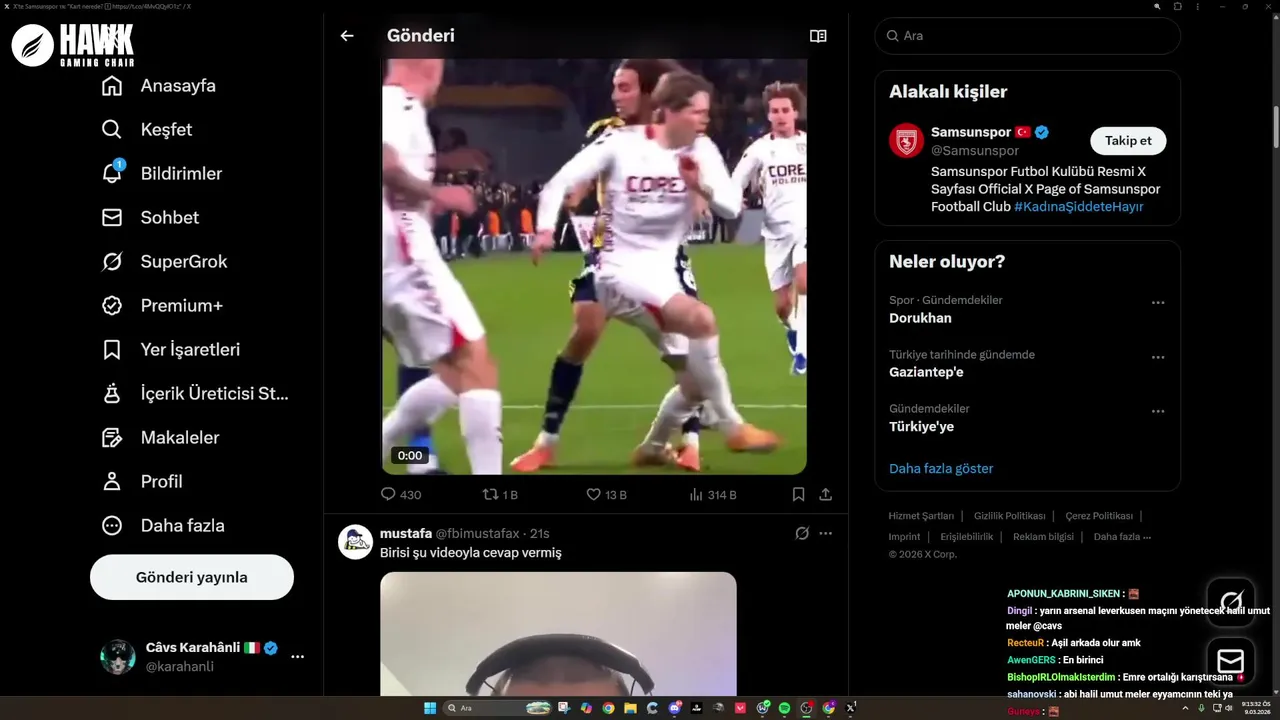Image resolution: width=1280 pixels, height=720 pixels.
Task: Open #KadınaŞiddeteHayır hashtag
Action: coord(1079,206)
